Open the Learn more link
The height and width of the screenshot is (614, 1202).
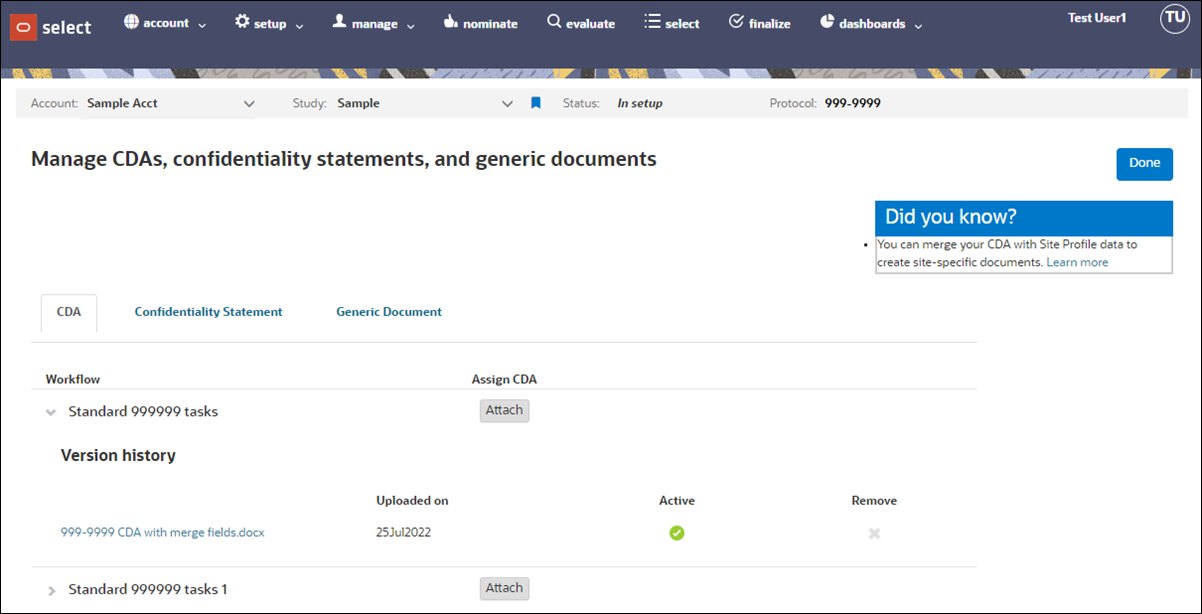pyautogui.click(x=1077, y=262)
